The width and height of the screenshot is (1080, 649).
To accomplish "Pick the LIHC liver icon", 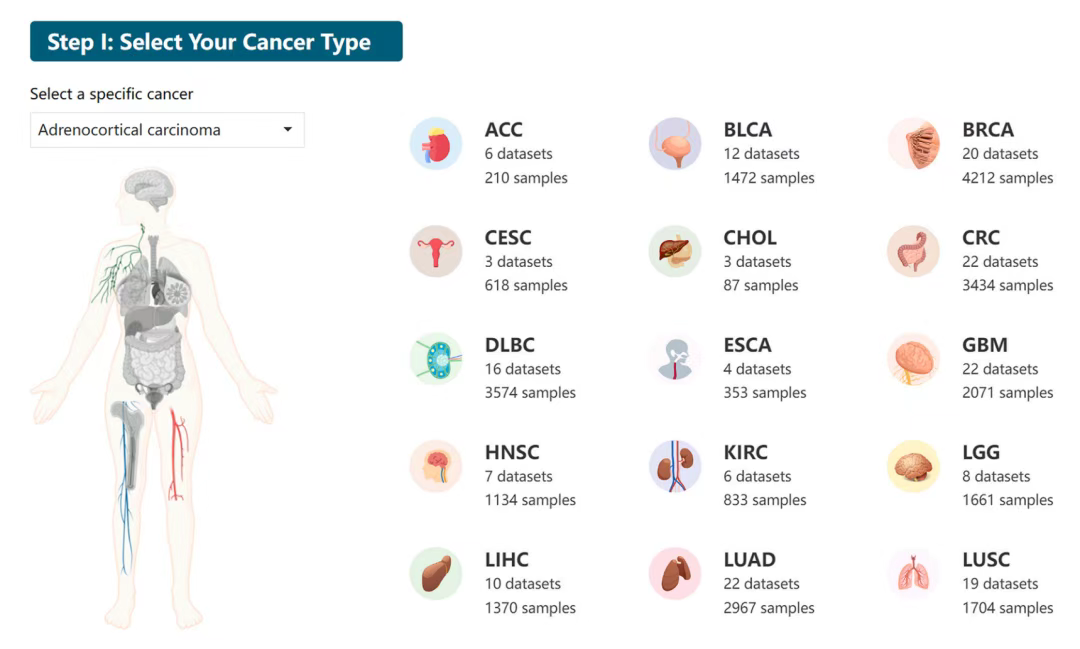I will pyautogui.click(x=436, y=573).
